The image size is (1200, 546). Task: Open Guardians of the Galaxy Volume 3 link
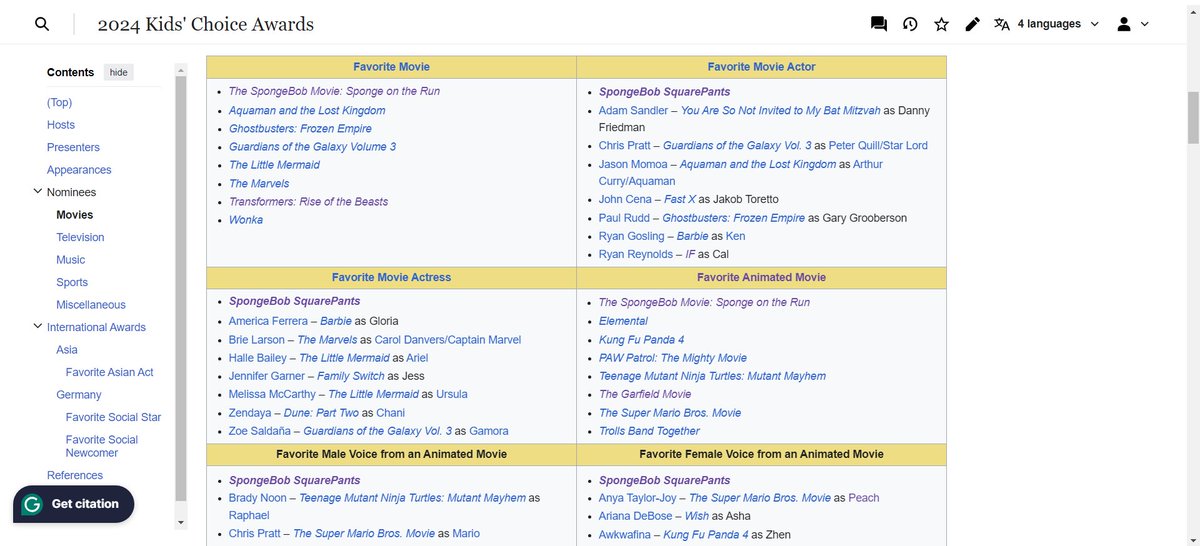click(x=312, y=146)
